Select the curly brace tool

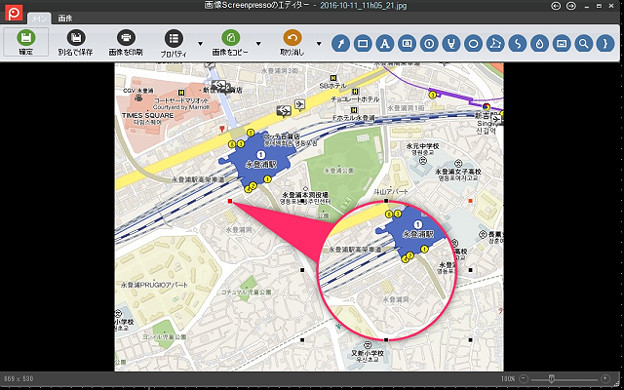tap(605, 44)
